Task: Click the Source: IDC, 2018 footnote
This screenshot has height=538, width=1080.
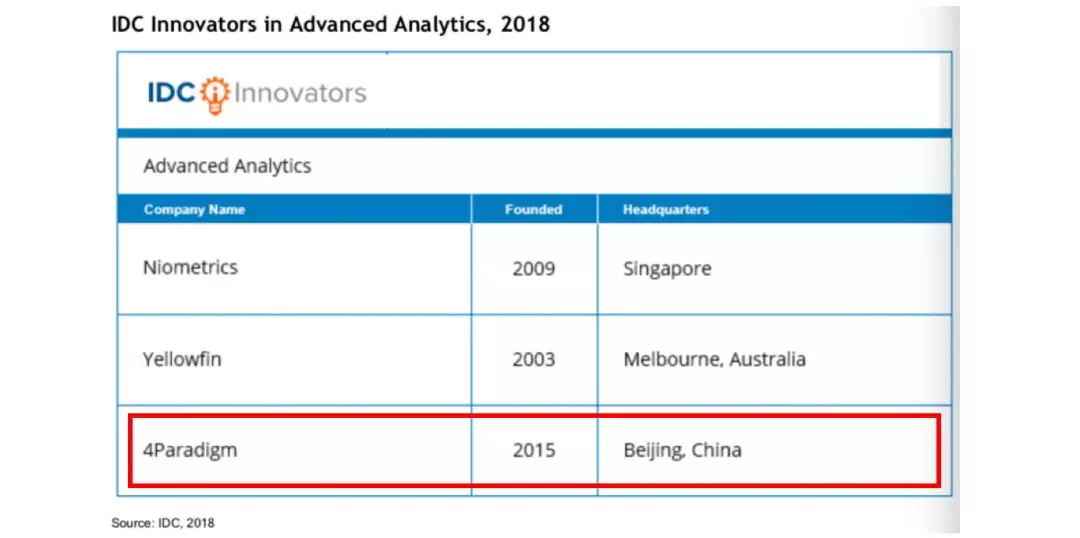Action: (x=162, y=523)
